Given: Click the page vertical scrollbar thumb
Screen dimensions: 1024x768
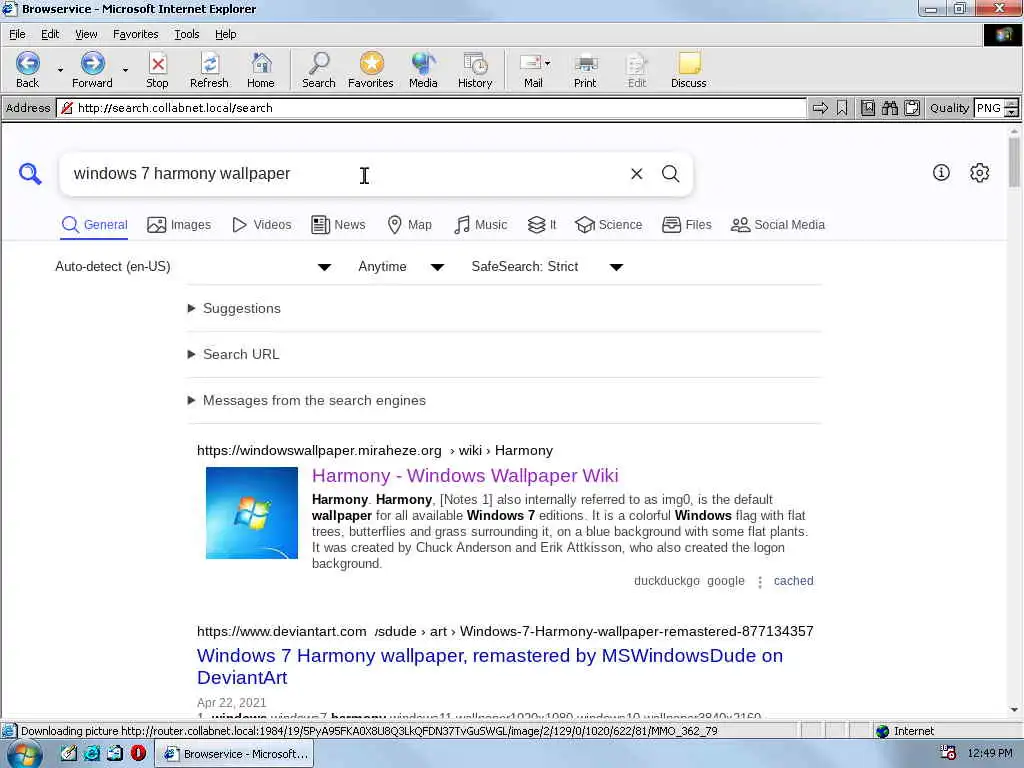Looking at the screenshot, I should pyautogui.click(x=1014, y=161).
